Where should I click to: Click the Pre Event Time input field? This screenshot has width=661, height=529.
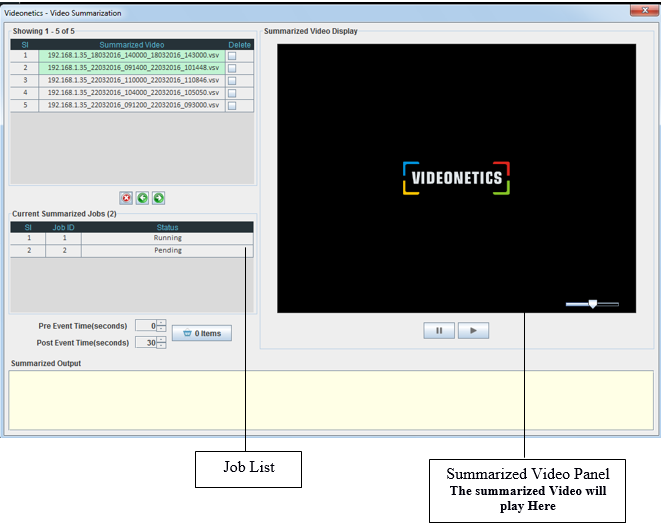pos(146,326)
